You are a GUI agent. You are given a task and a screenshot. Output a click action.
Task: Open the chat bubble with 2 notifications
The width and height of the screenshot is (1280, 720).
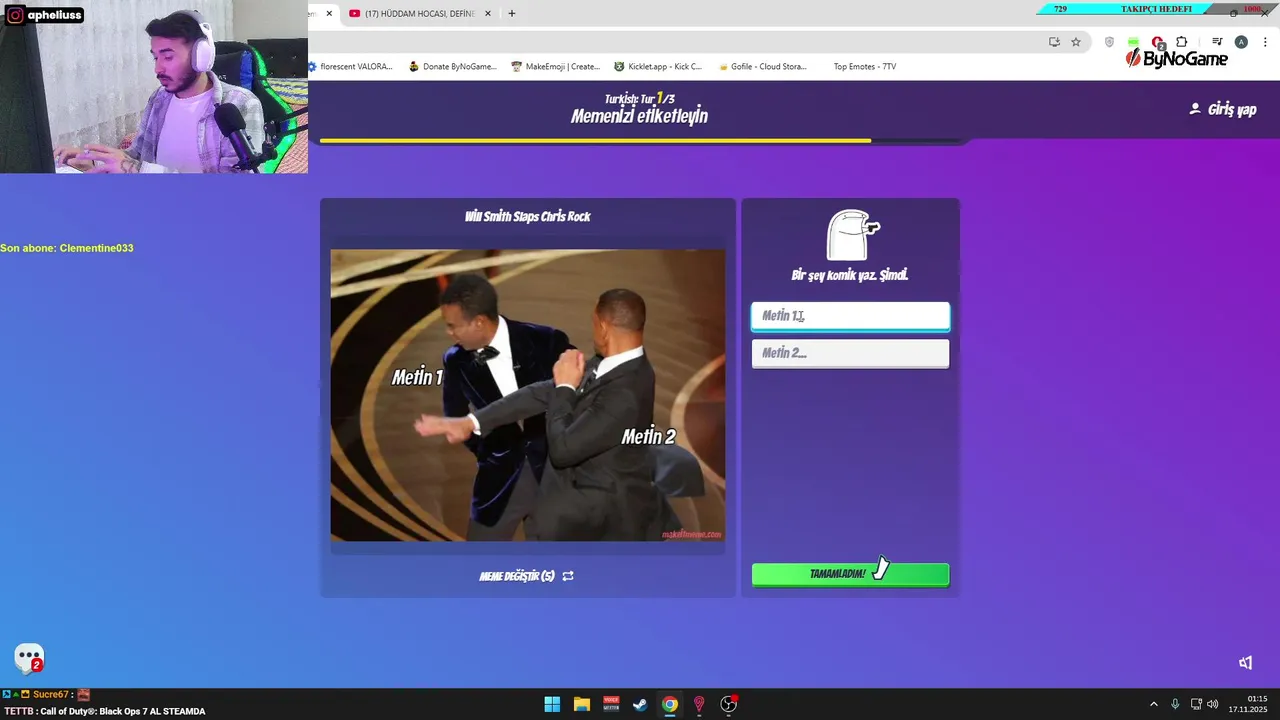(x=29, y=658)
